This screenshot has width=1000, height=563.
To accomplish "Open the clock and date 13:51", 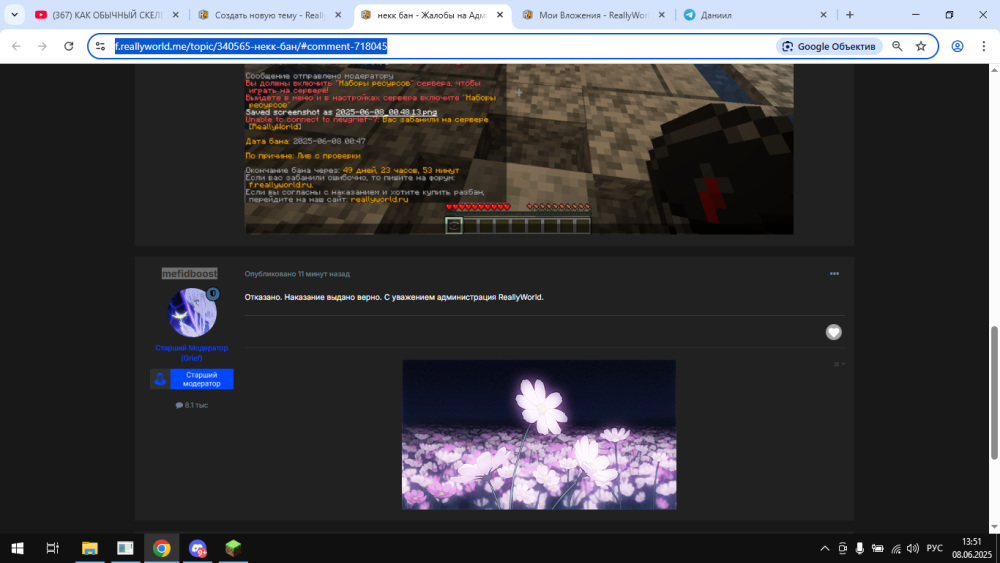I will [x=972, y=548].
